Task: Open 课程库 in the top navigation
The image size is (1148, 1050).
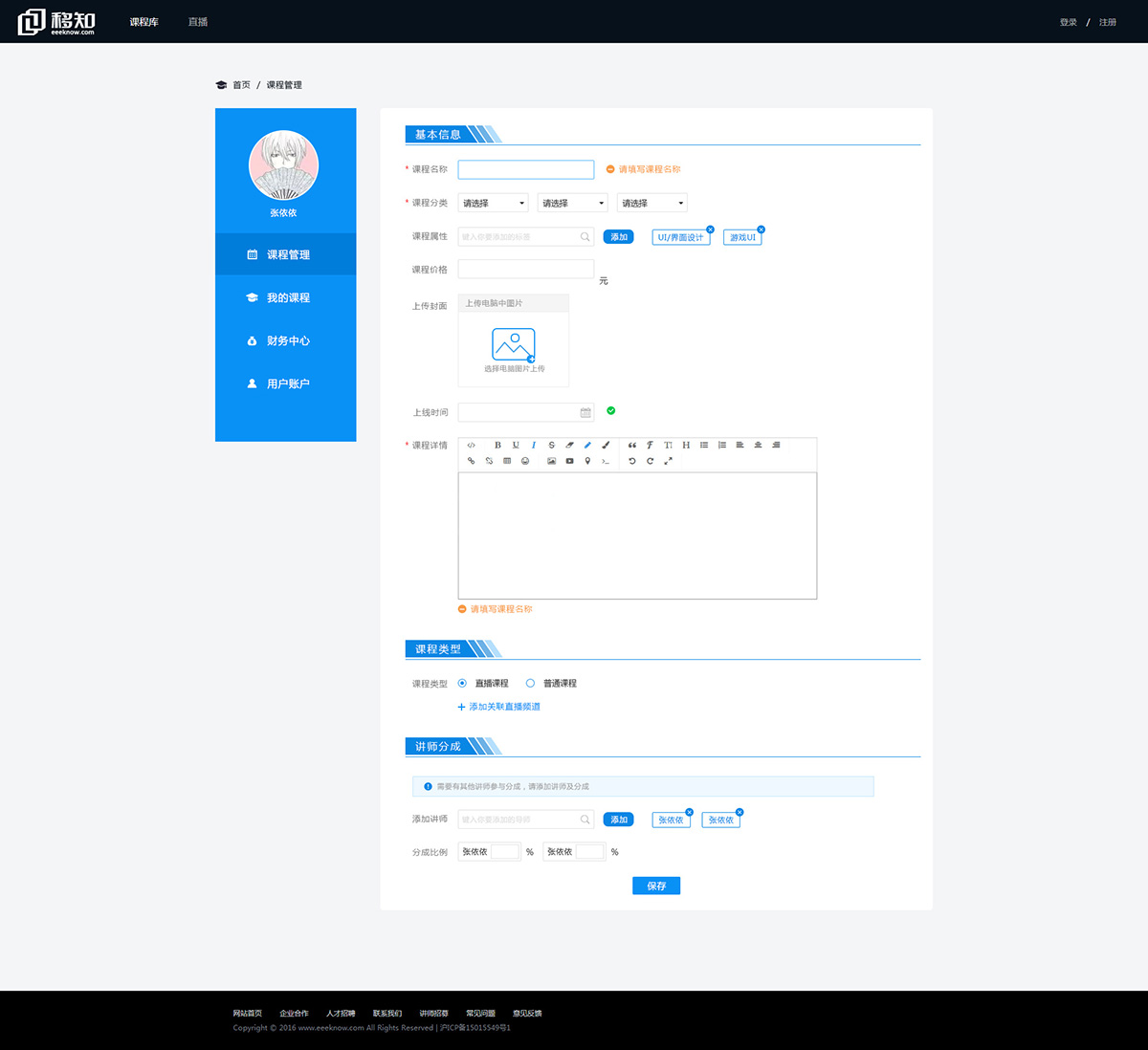Action: pyautogui.click(x=144, y=22)
